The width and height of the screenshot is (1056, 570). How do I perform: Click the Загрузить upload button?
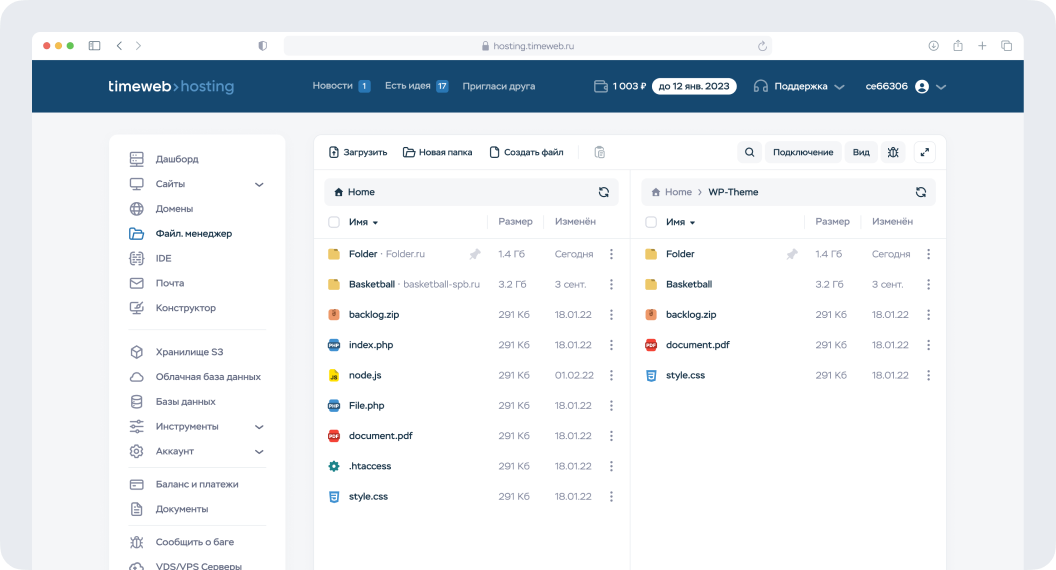[x=358, y=152]
